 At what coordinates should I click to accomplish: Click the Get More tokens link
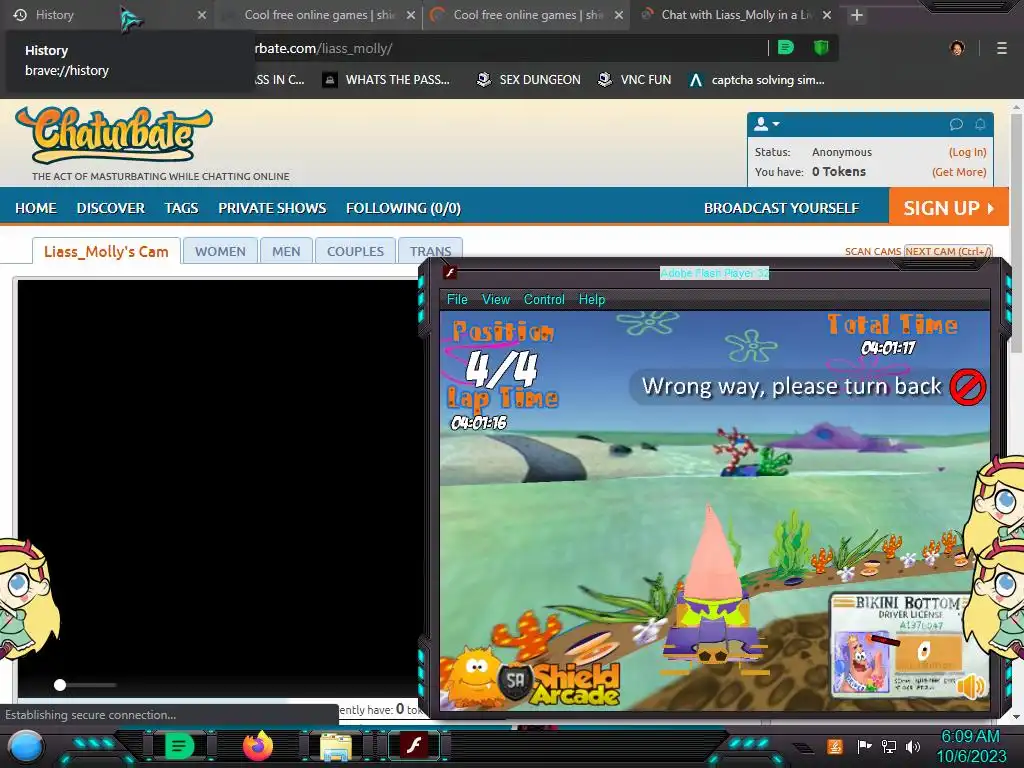[x=959, y=172]
